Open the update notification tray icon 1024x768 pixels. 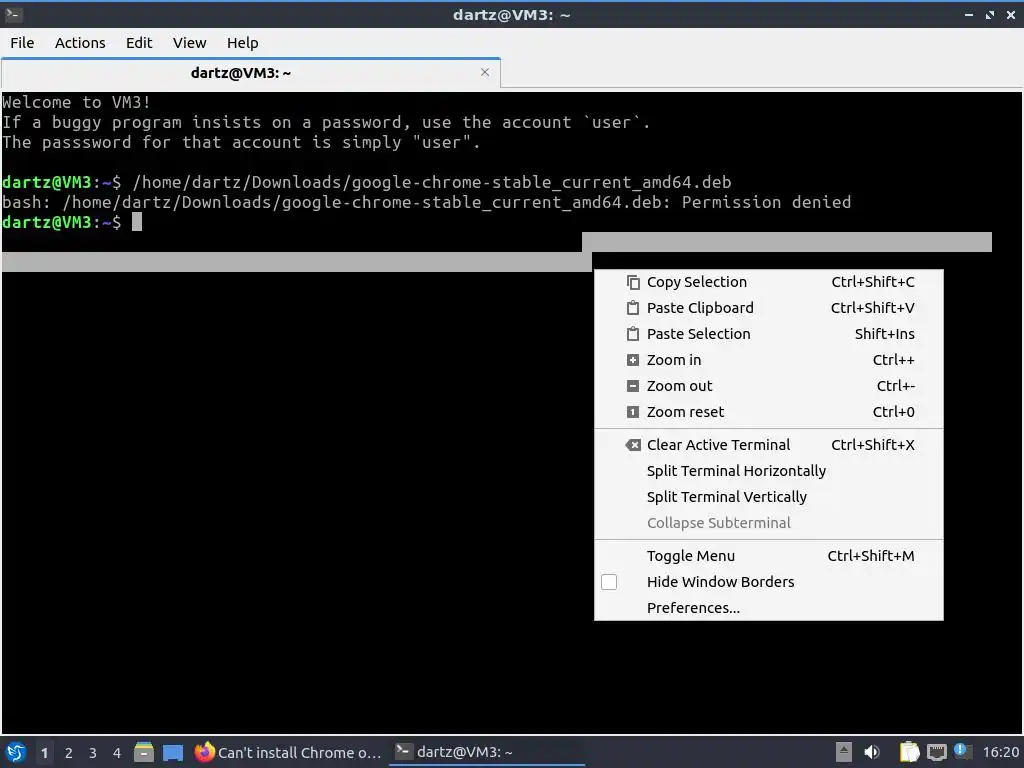point(963,752)
